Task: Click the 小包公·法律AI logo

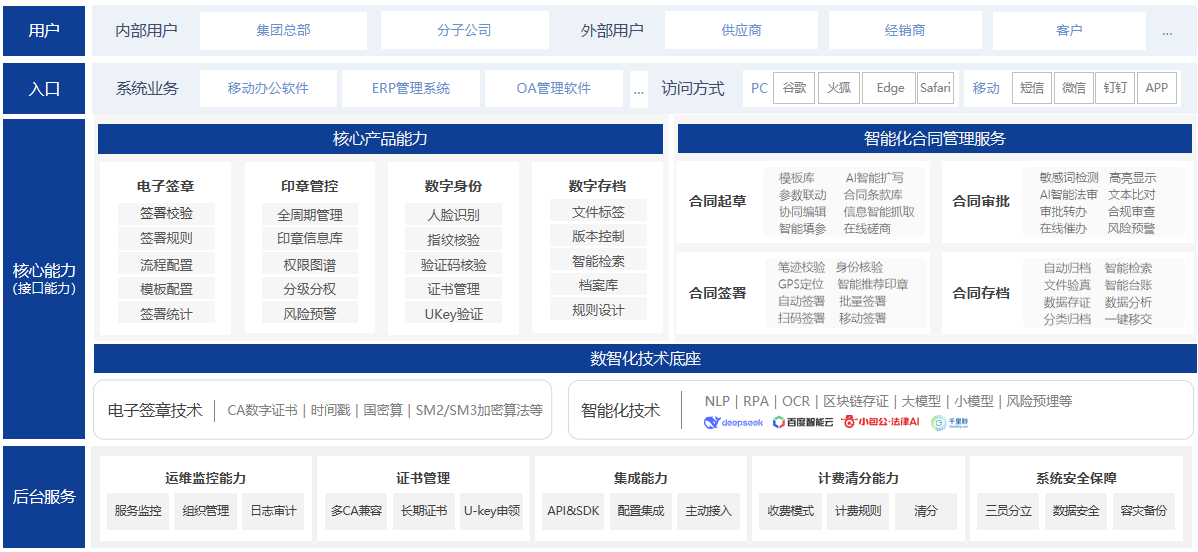Action: click(x=880, y=423)
